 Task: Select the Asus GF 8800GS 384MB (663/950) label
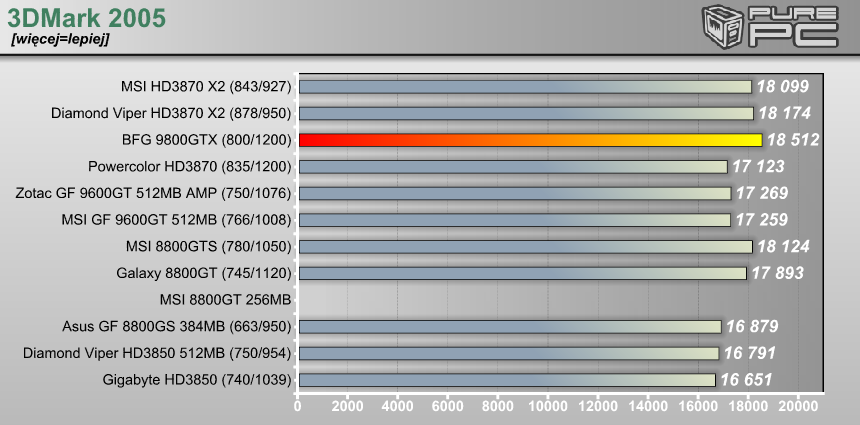[177, 326]
